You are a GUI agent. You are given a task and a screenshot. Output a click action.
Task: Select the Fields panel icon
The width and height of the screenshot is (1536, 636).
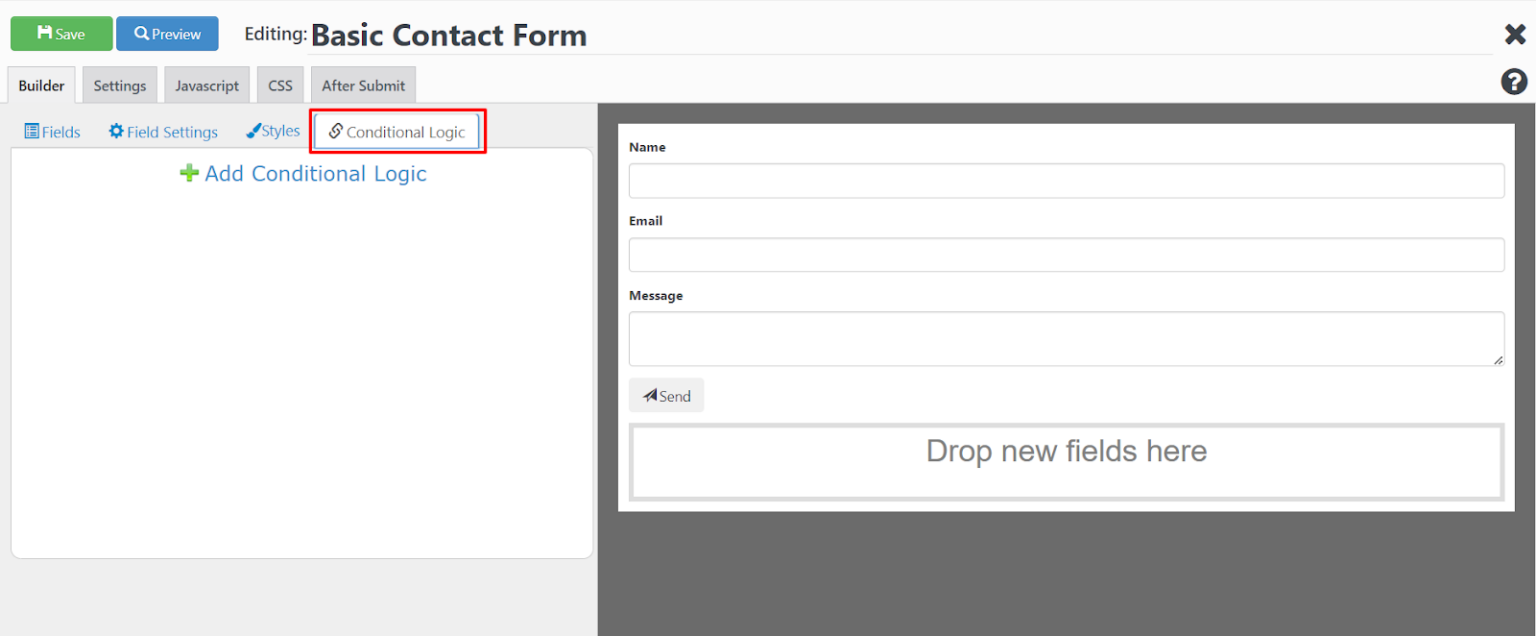(32, 131)
